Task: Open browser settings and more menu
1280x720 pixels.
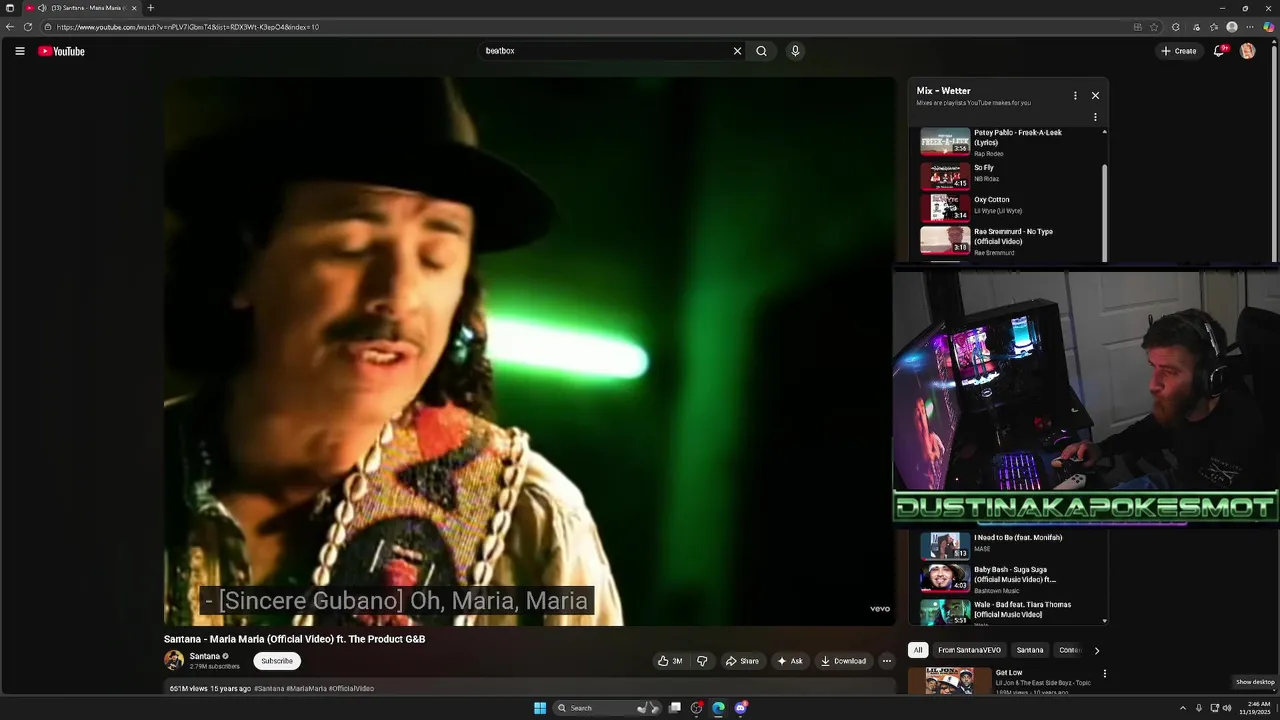Action: click(1250, 27)
